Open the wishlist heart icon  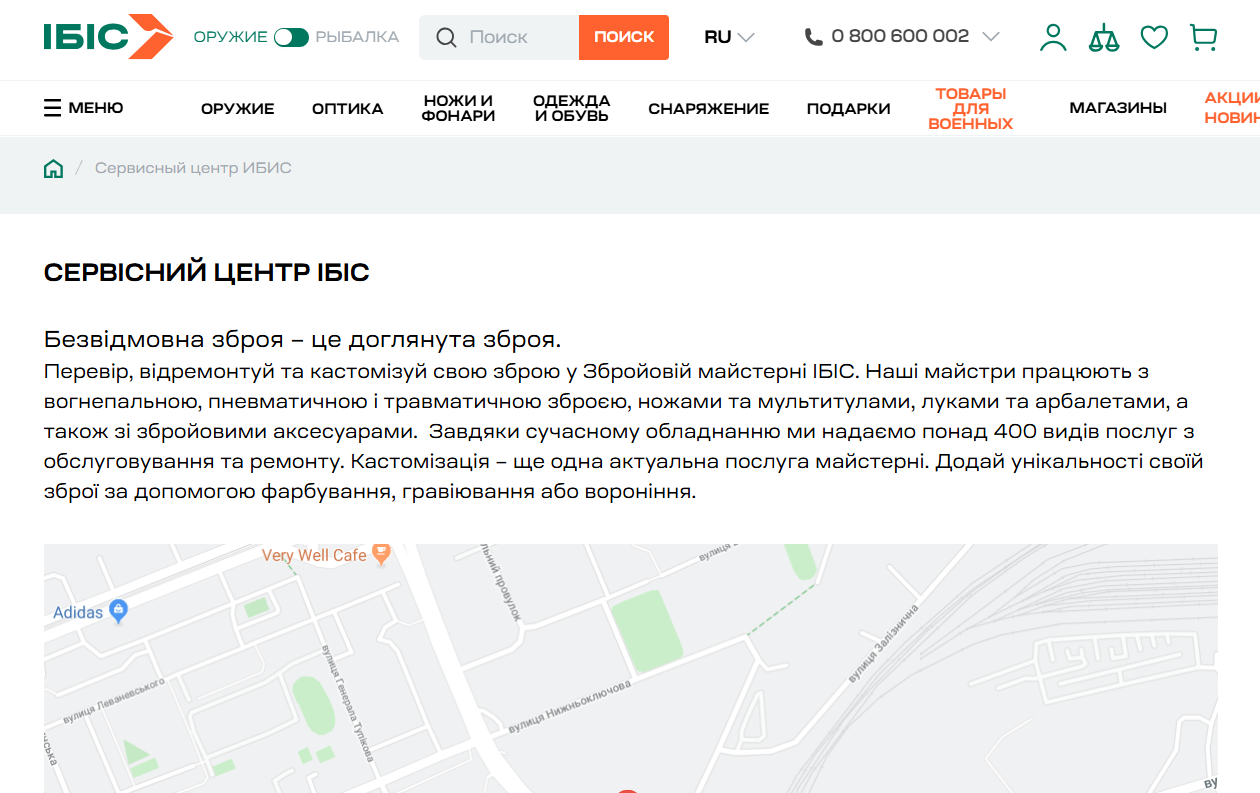[1154, 37]
